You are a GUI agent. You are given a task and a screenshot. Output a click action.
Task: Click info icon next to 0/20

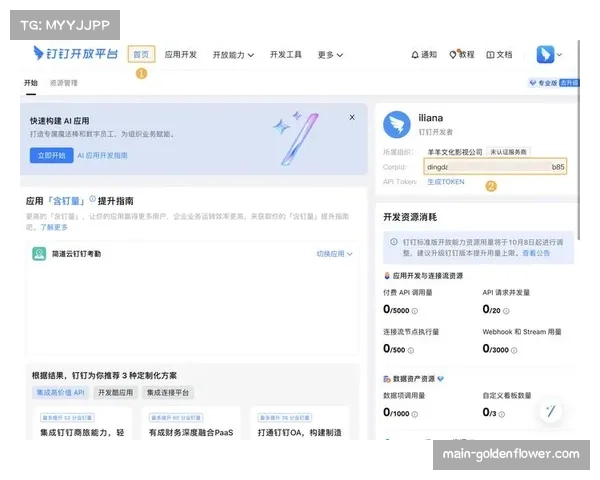506,311
